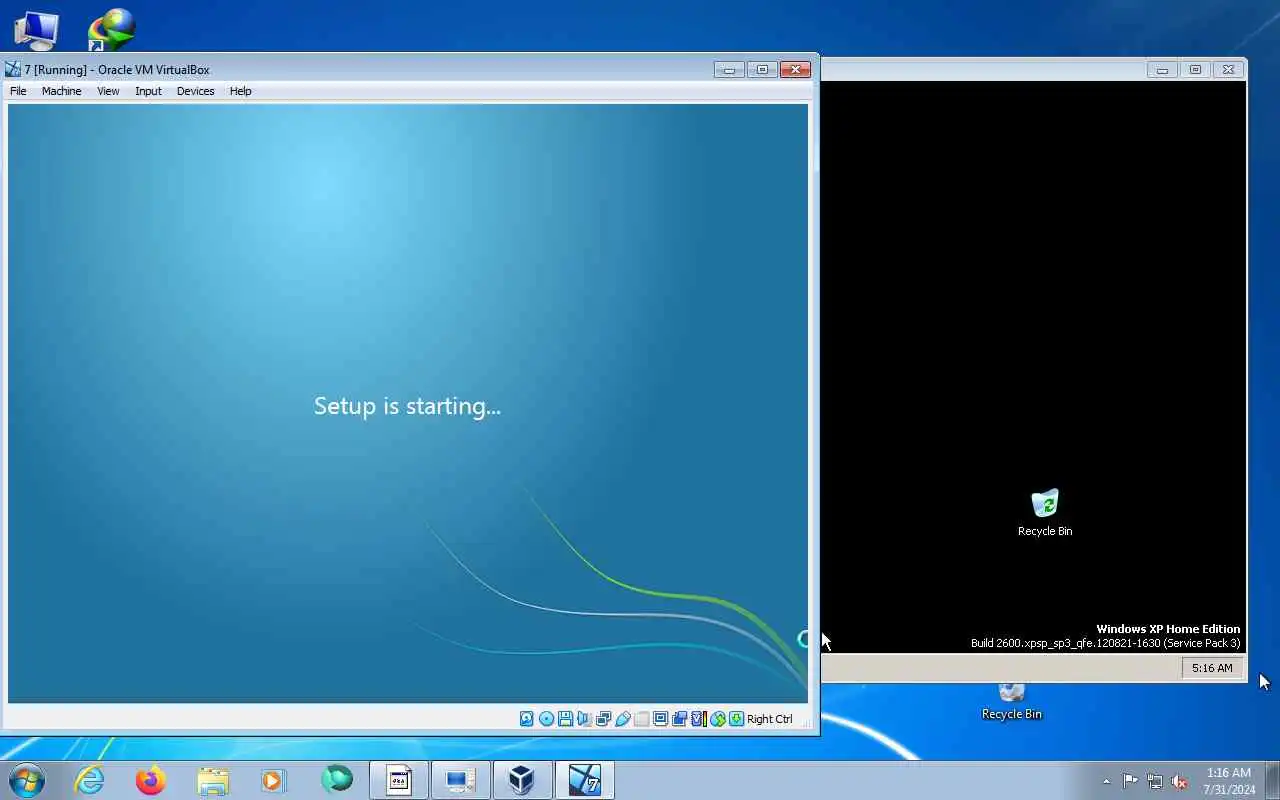
Task: Click the optical disk indicator in status bar
Action: 547,719
